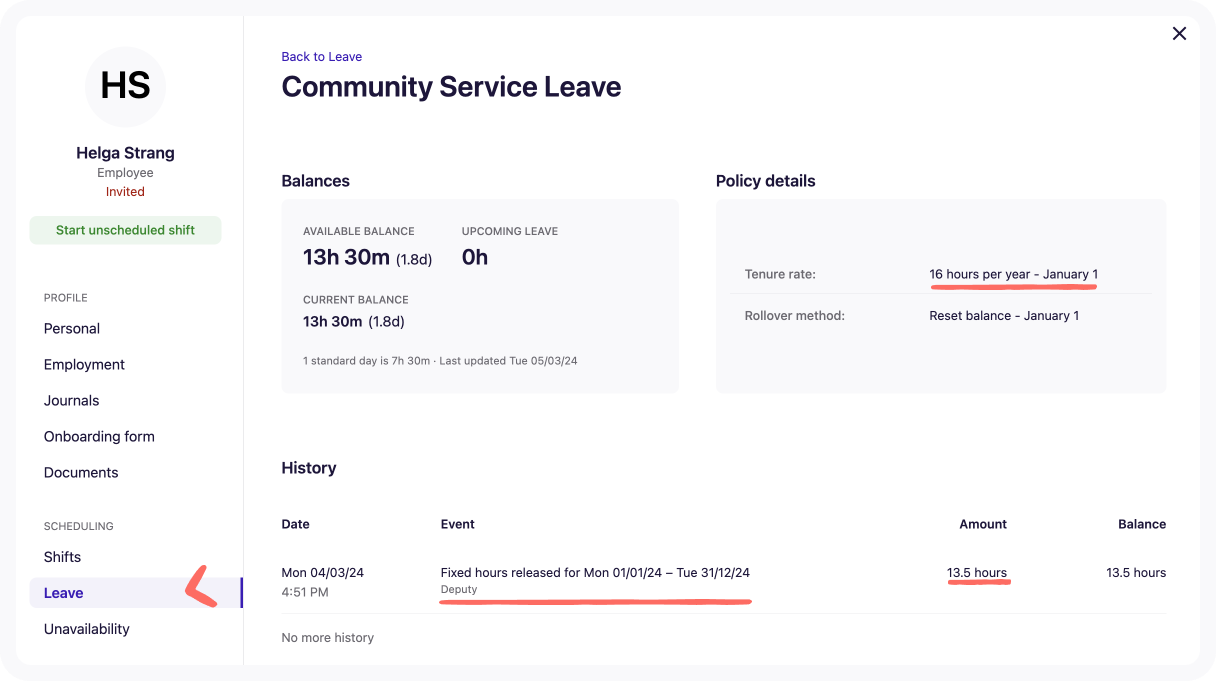Click the 13.5 hours amount entry
The height and width of the screenshot is (681, 1216).
(x=976, y=573)
